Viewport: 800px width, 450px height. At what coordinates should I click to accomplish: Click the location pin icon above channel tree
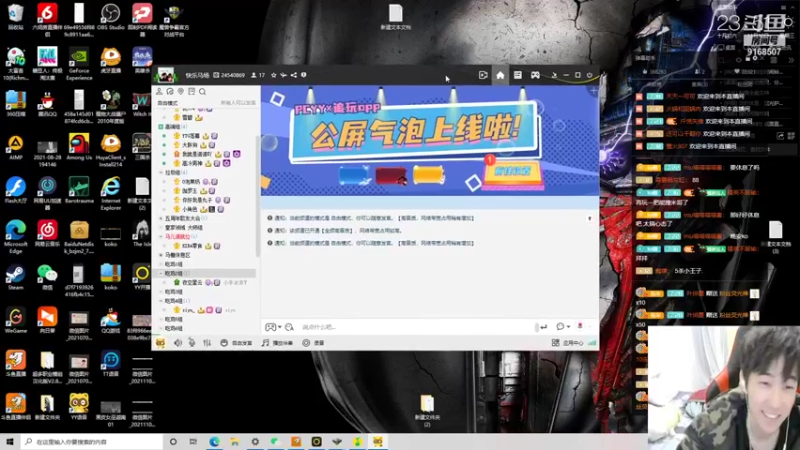pyautogui.click(x=181, y=92)
